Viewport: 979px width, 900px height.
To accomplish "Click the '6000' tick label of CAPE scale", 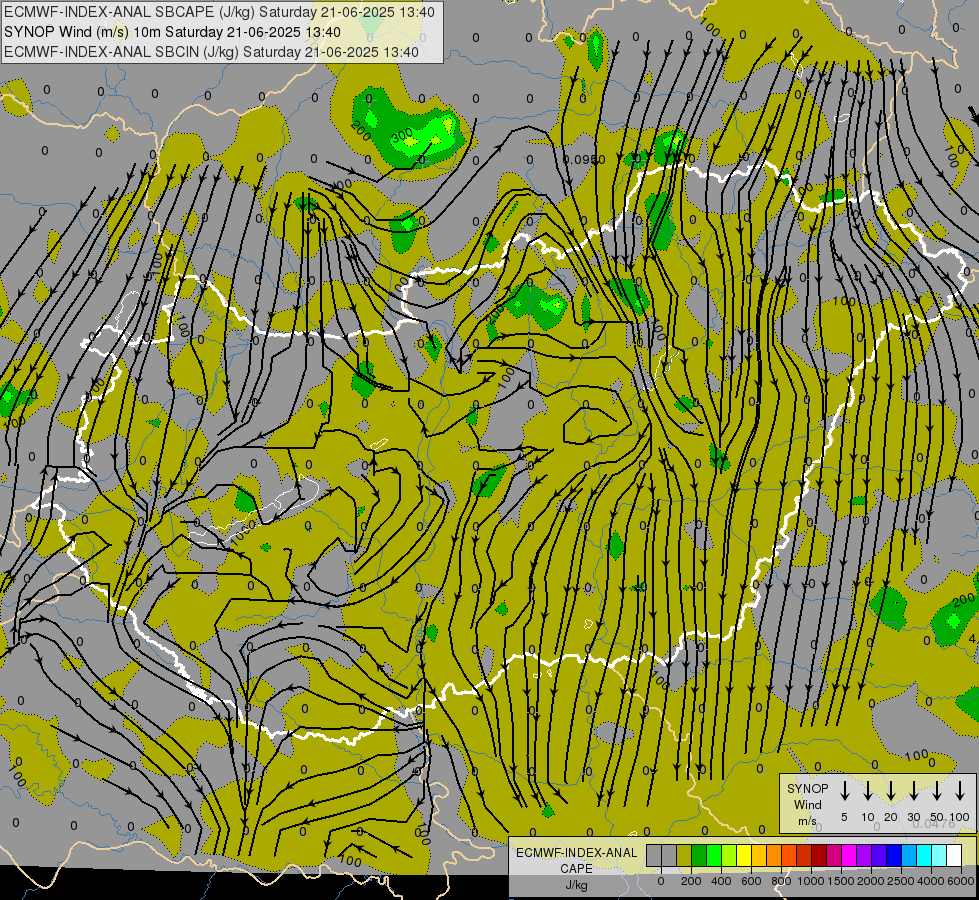I will pyautogui.click(x=961, y=881).
